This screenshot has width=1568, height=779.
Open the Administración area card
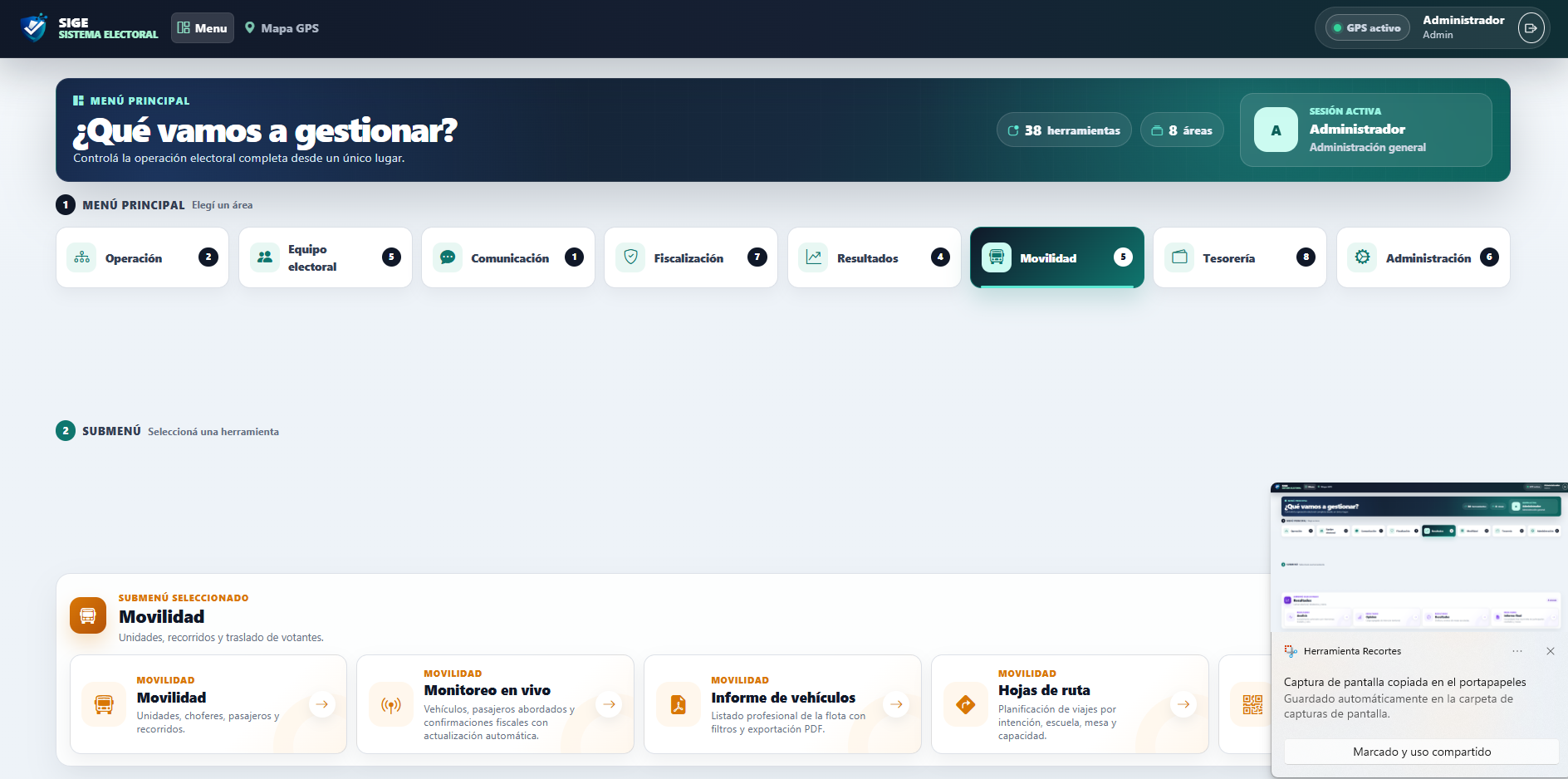click(1423, 257)
